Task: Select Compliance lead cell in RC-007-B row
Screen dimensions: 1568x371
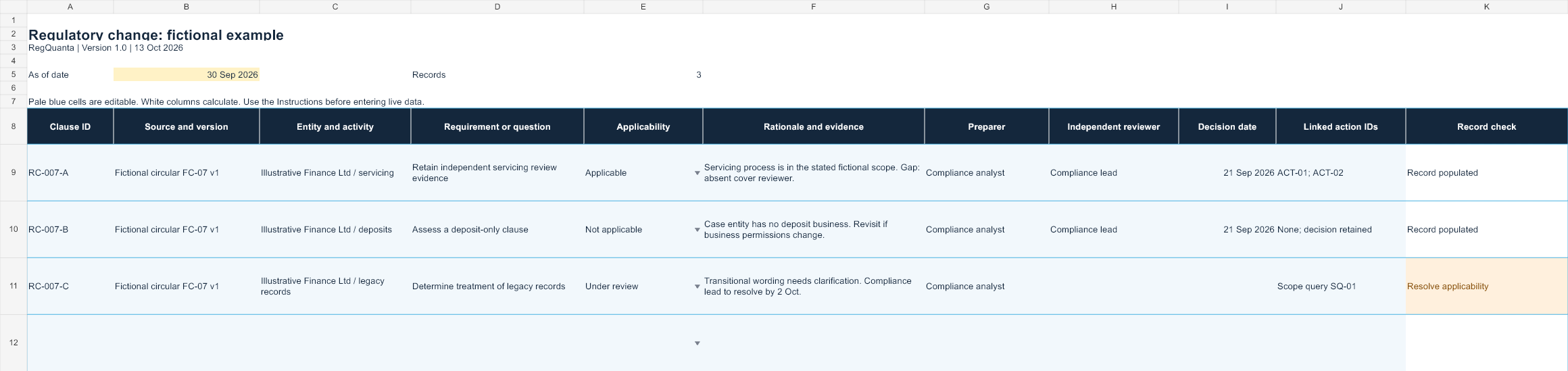Action: [1114, 229]
